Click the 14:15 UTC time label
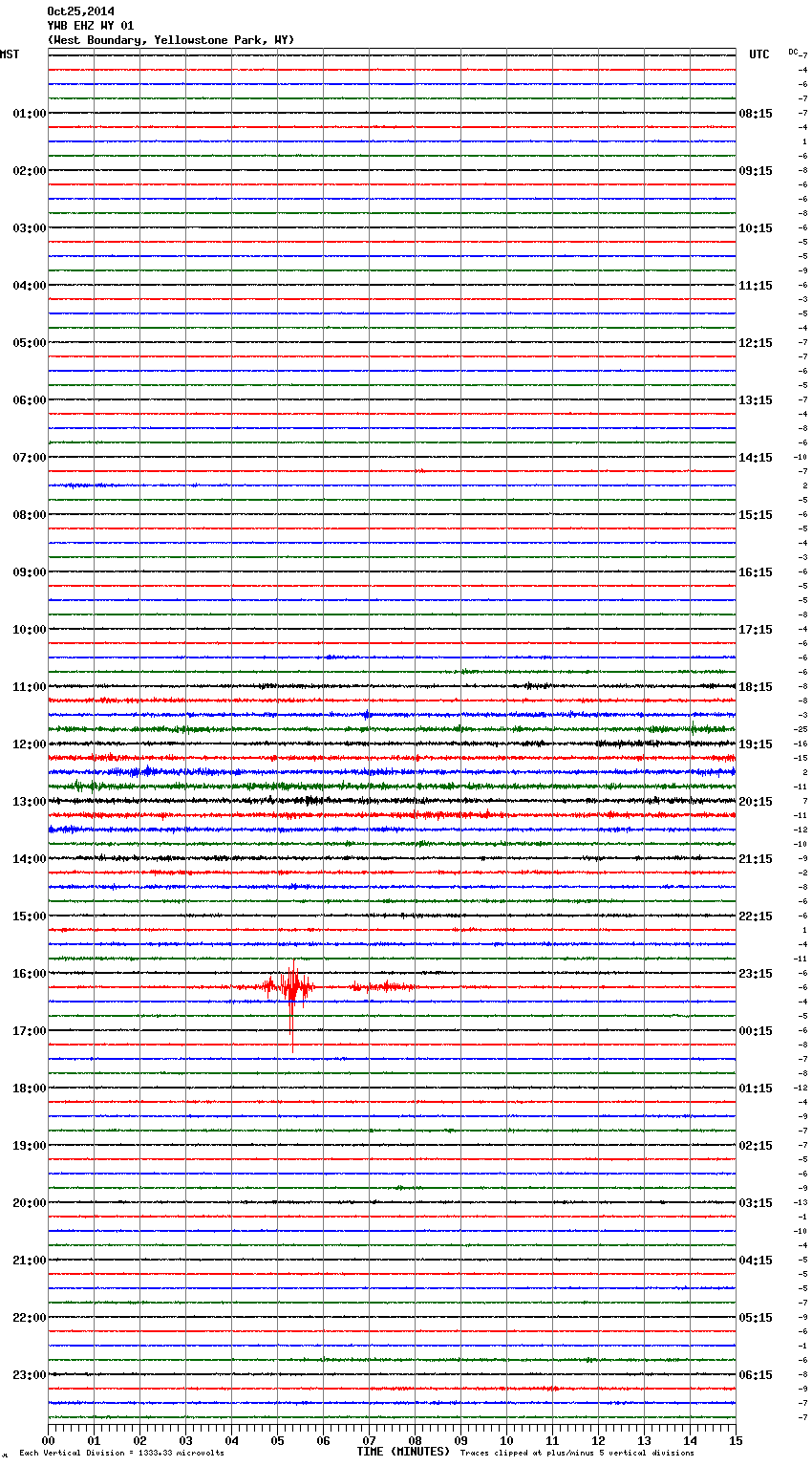This screenshot has width=812, height=1466. pyautogui.click(x=756, y=458)
